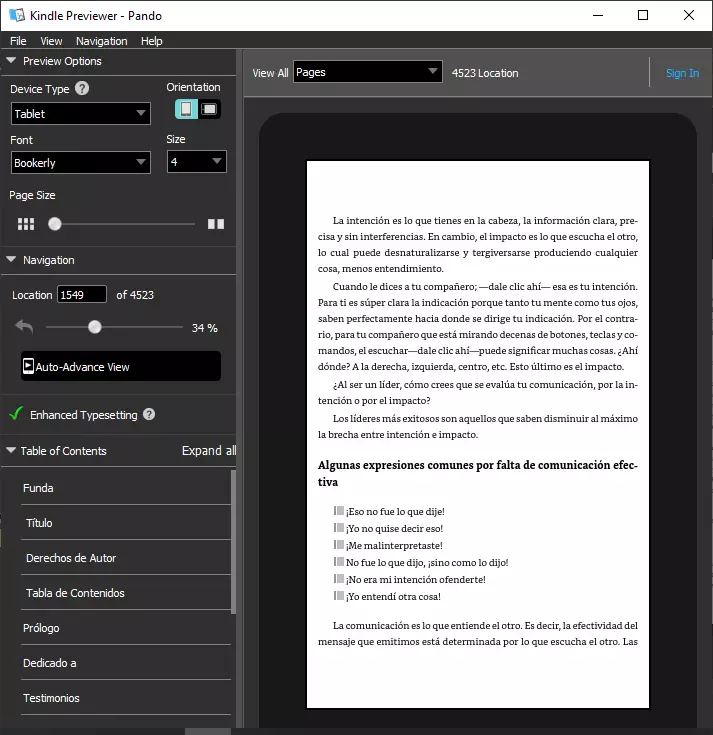Image resolution: width=713 pixels, height=735 pixels.
Task: Go to Título in table of contents
Action: click(x=126, y=523)
